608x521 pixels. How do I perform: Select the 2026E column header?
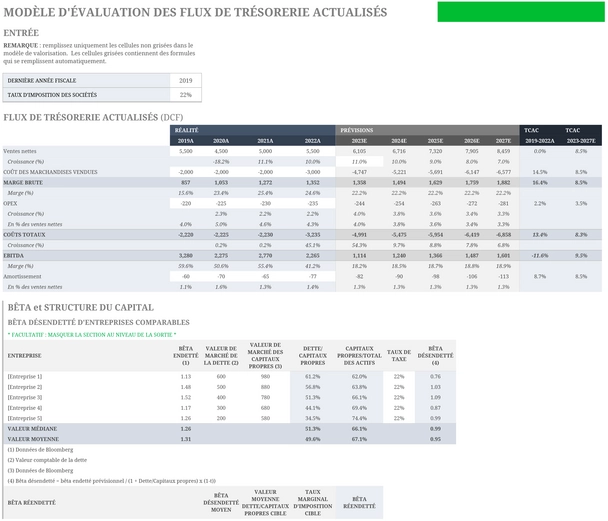472,141
